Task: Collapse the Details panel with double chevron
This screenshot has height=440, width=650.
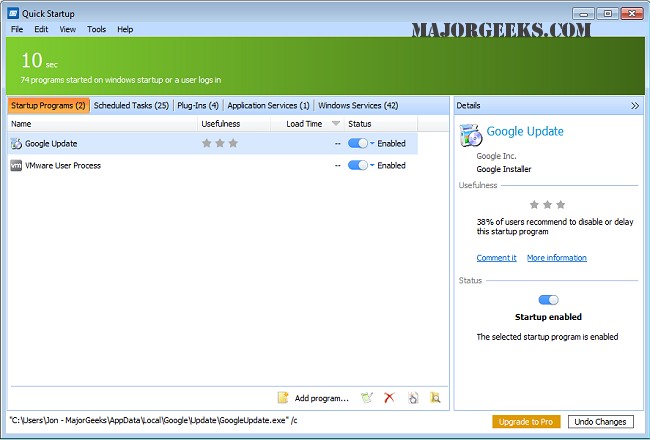Action: (x=635, y=106)
